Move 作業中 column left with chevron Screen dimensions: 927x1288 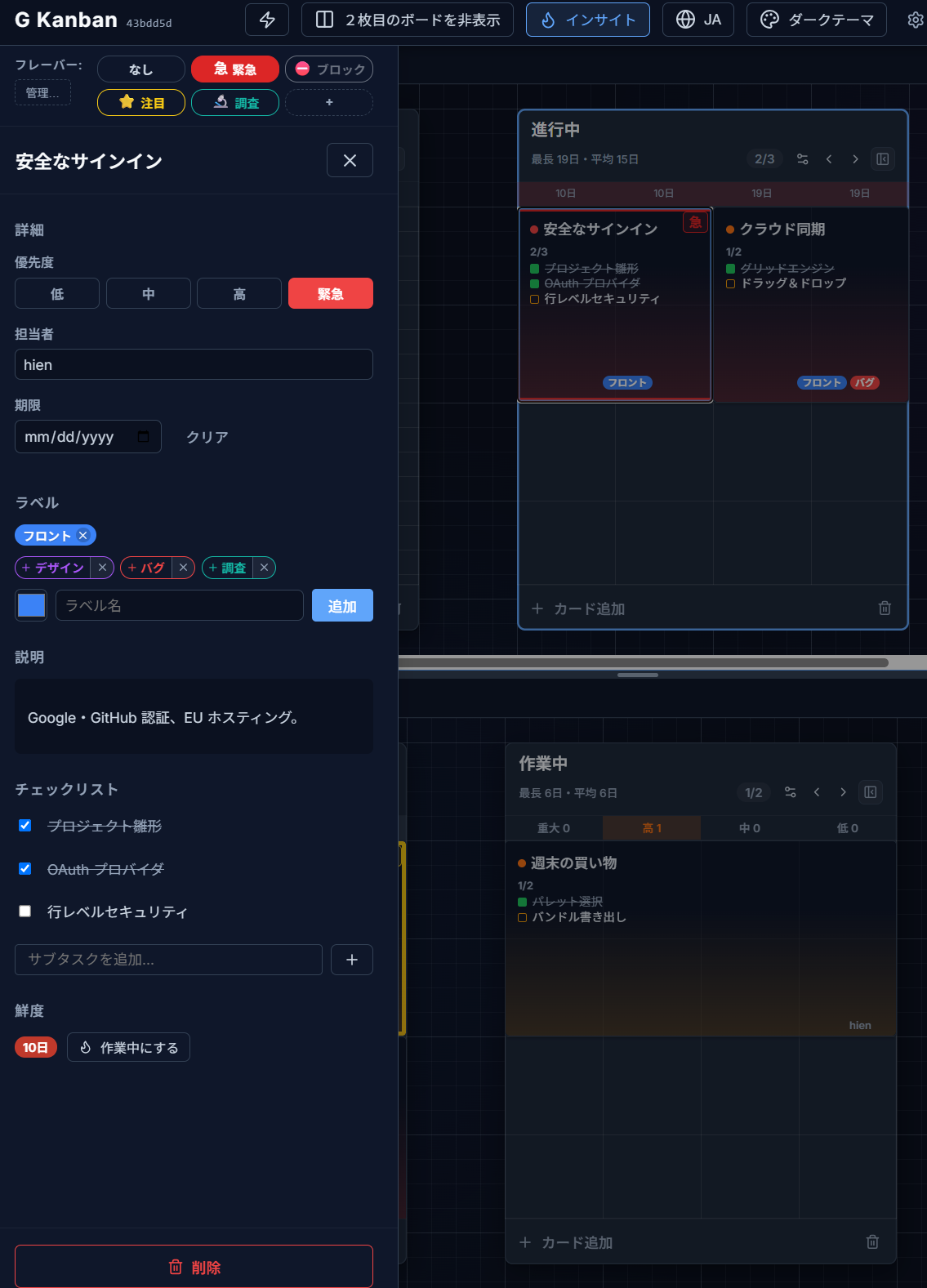click(x=817, y=792)
